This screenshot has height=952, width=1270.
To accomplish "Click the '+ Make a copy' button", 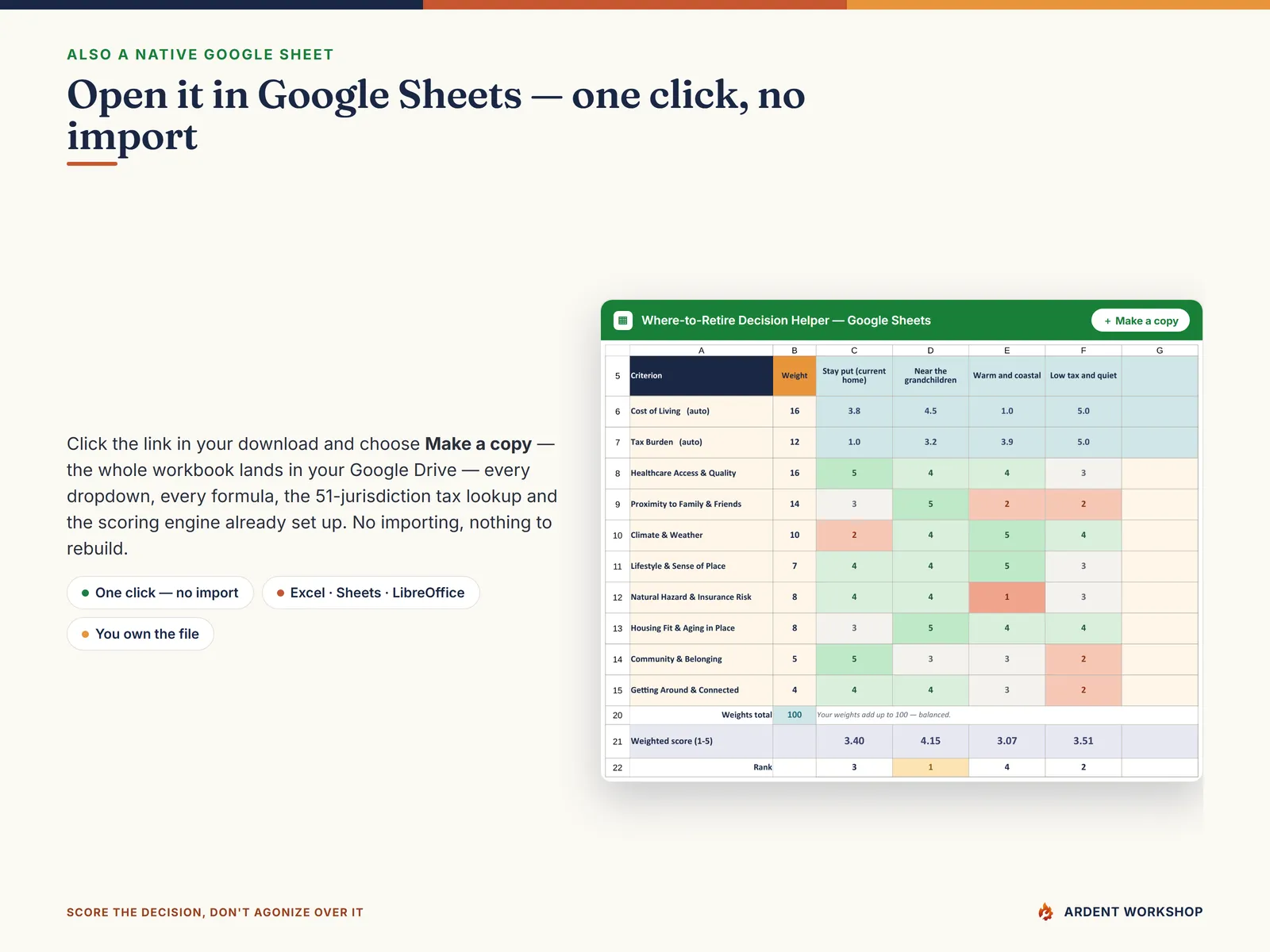I will tap(1141, 321).
